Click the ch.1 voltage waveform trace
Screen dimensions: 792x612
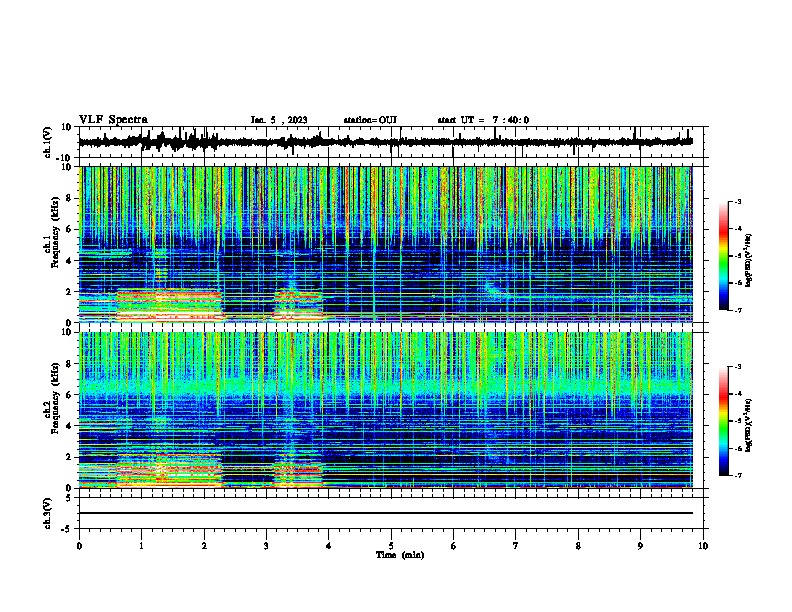coord(385,142)
